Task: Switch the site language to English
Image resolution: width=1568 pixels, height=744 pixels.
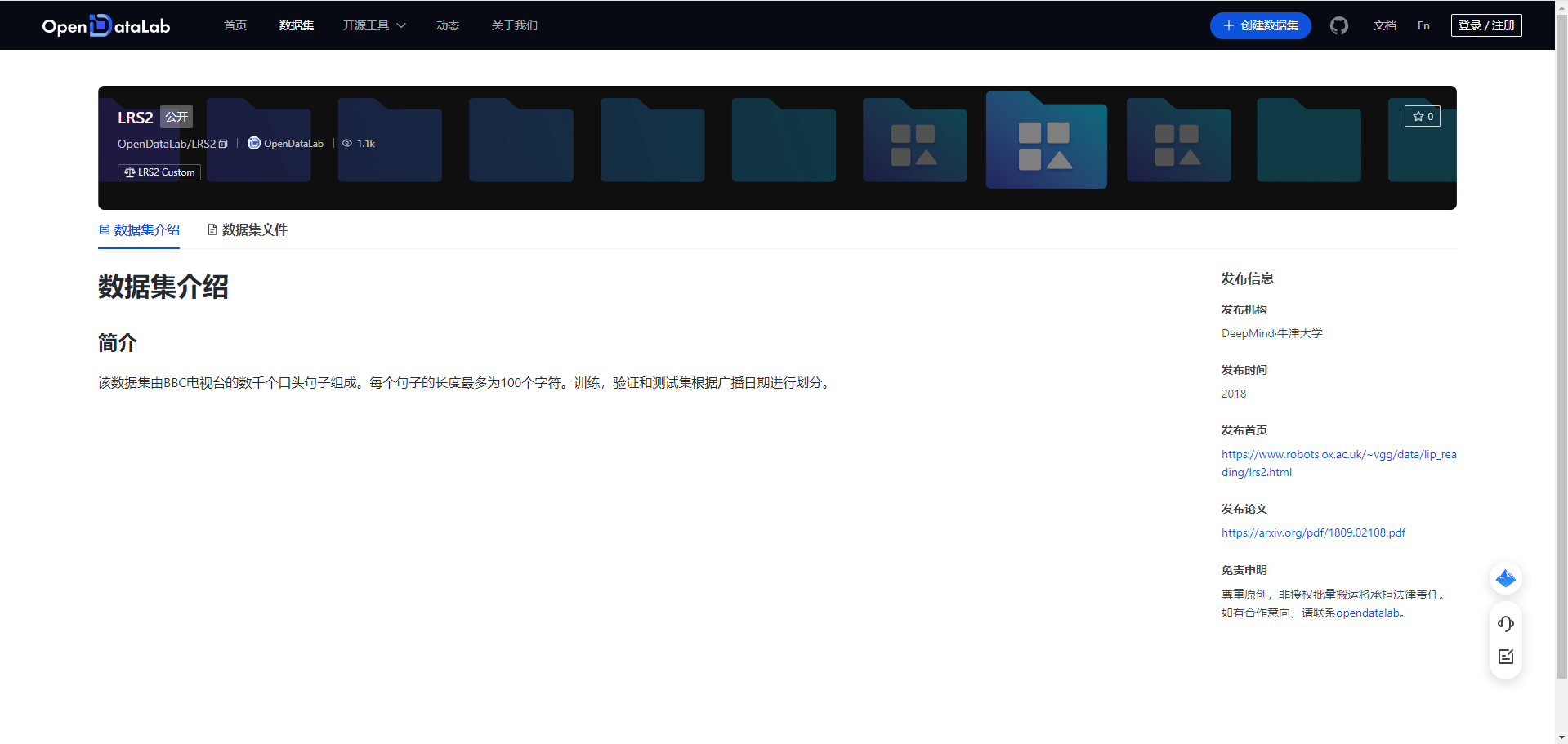Action: (1423, 25)
